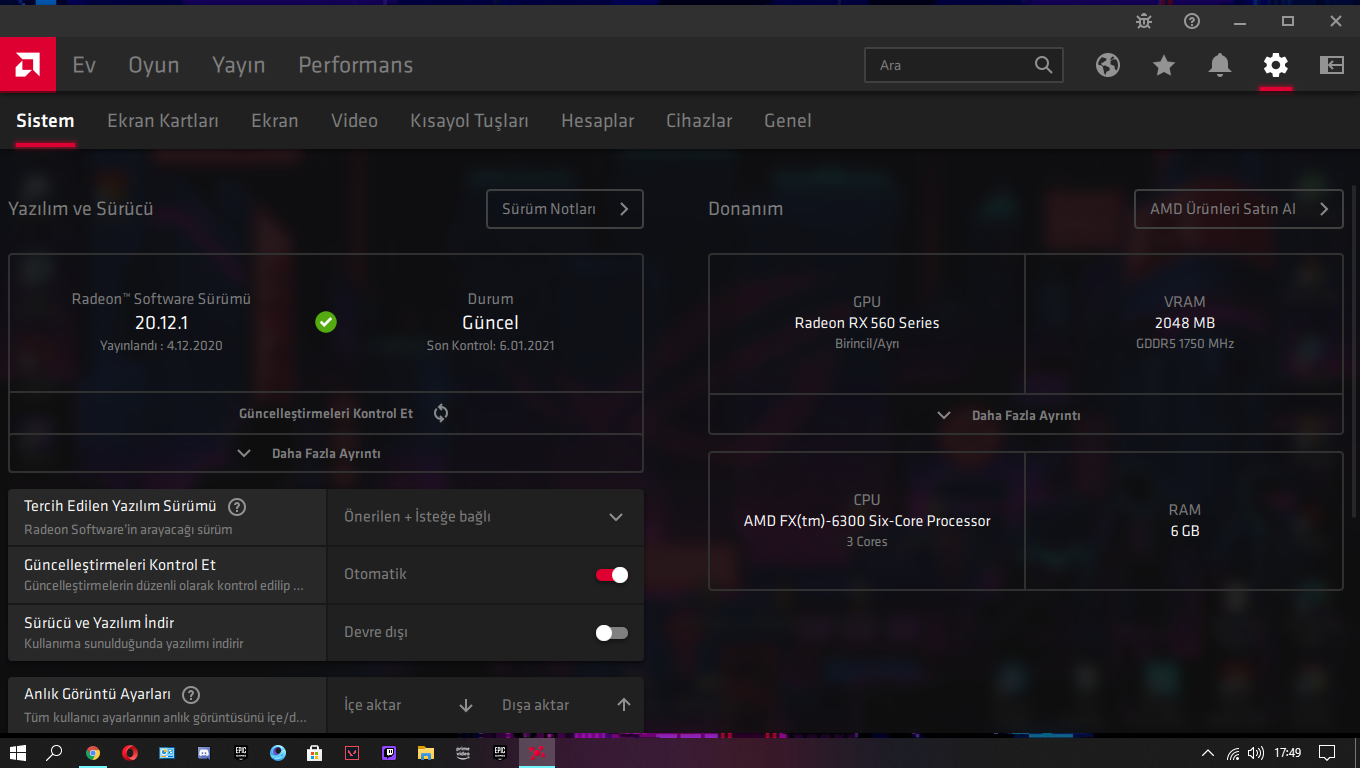
Task: Open the favorites star icon
Action: click(x=1163, y=65)
